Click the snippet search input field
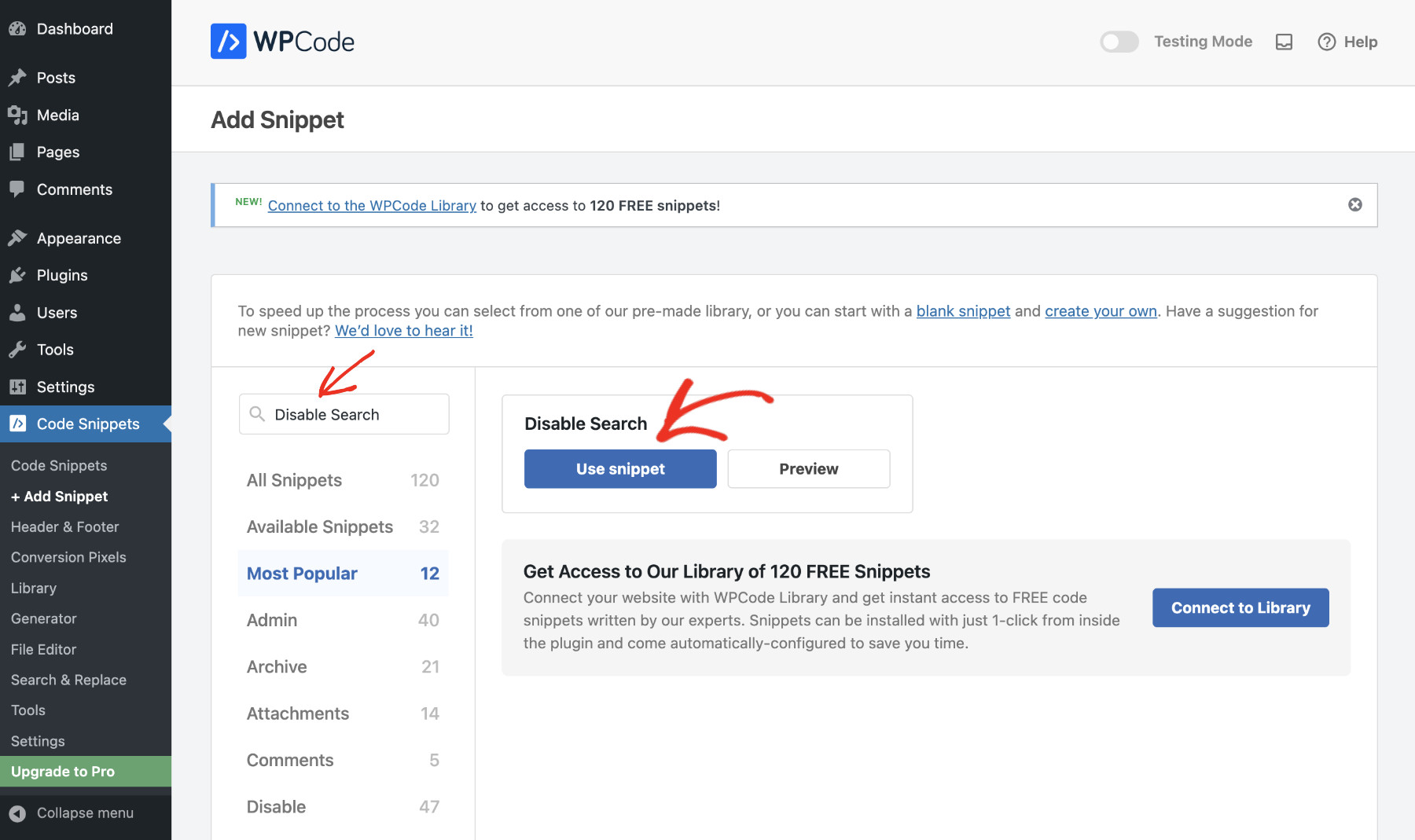 (x=344, y=414)
